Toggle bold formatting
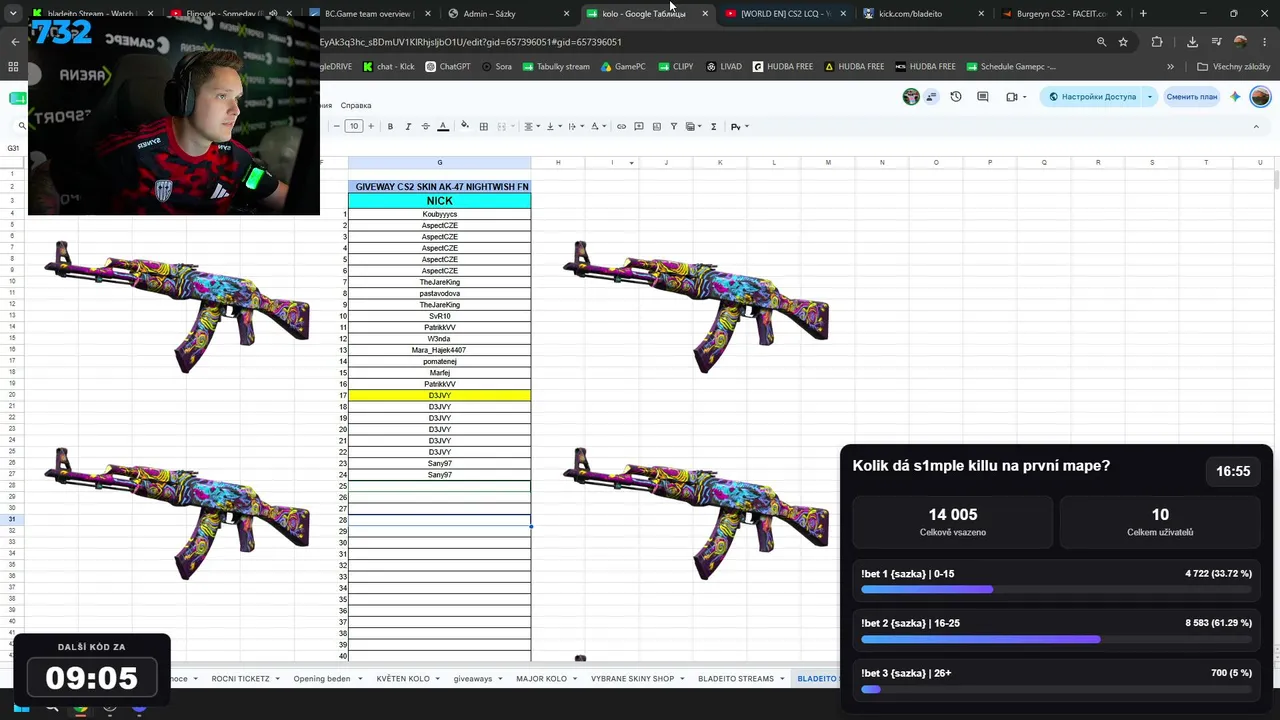The height and width of the screenshot is (720, 1280). pyautogui.click(x=390, y=126)
